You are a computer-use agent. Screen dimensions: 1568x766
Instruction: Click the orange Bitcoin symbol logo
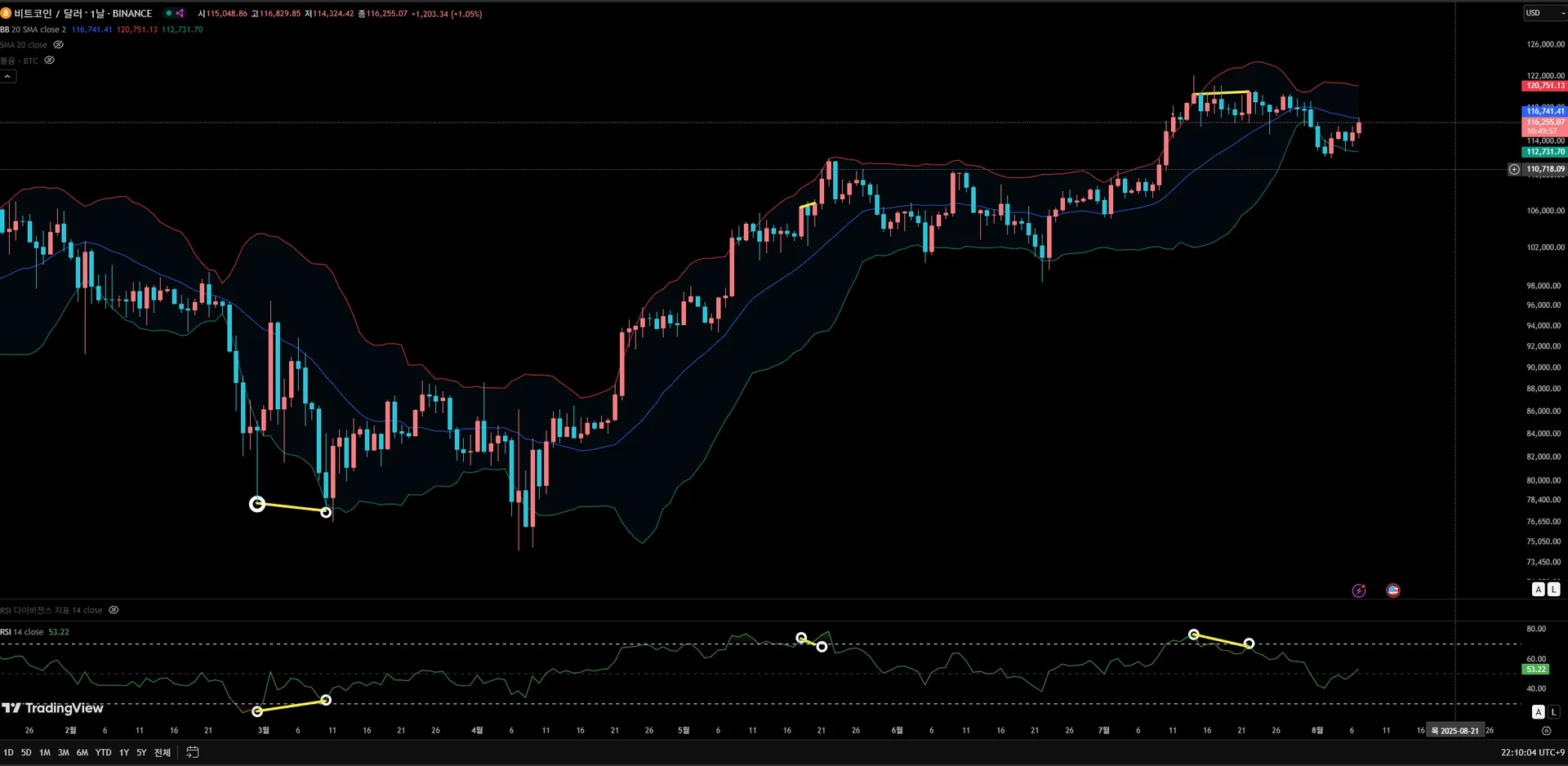(6, 13)
